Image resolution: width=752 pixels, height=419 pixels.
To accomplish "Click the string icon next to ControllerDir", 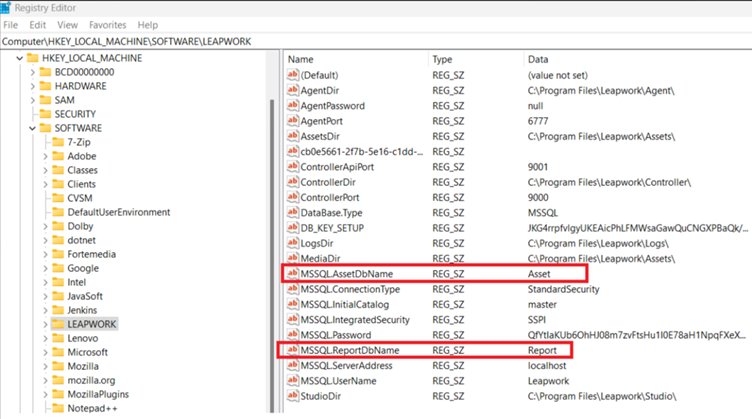I will point(293,182).
